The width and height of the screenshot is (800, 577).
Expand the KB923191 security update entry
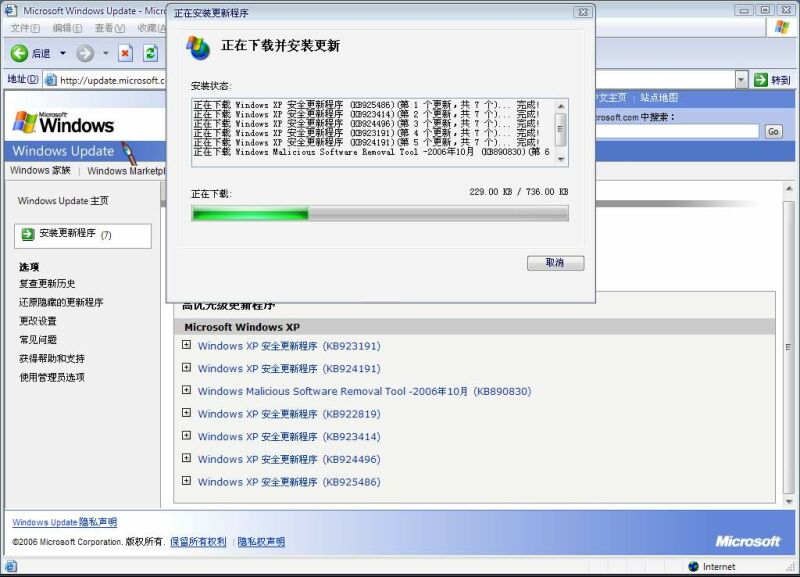(187, 345)
